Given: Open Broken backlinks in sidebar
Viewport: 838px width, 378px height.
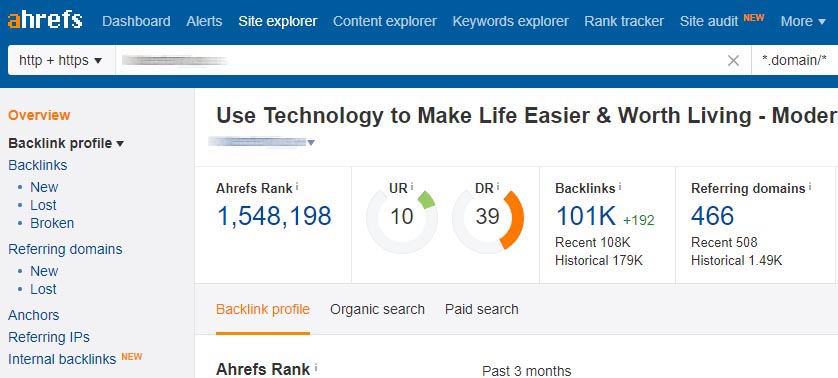Looking at the screenshot, I should click(52, 223).
